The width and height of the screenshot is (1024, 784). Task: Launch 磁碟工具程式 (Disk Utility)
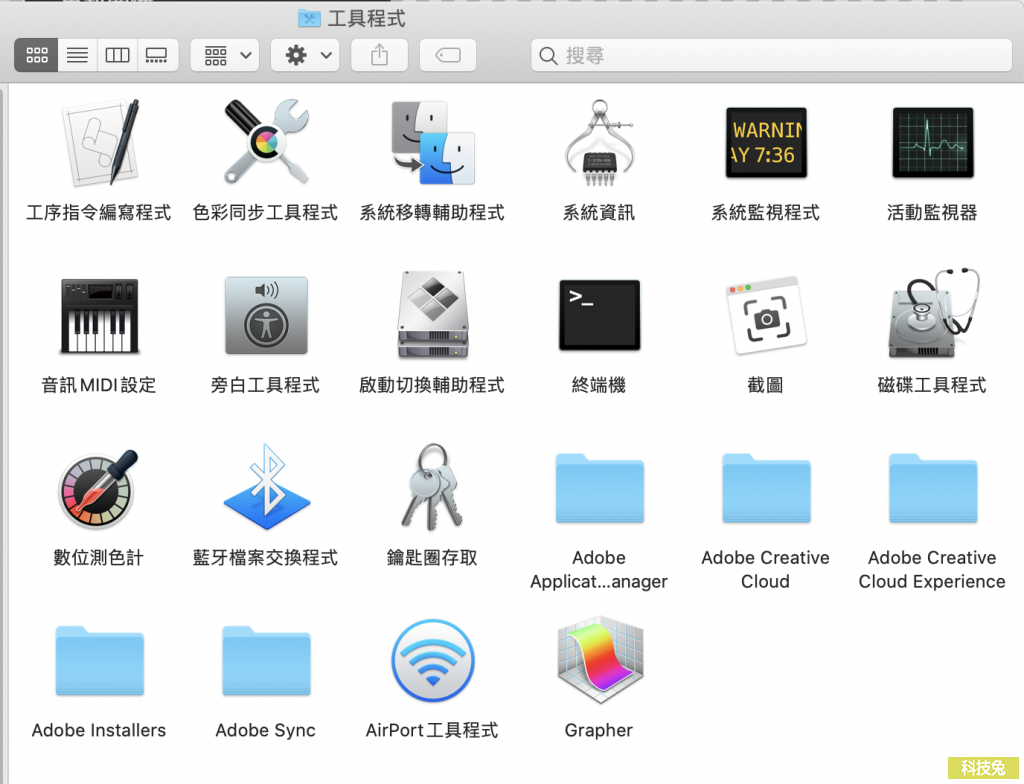pyautogui.click(x=931, y=315)
